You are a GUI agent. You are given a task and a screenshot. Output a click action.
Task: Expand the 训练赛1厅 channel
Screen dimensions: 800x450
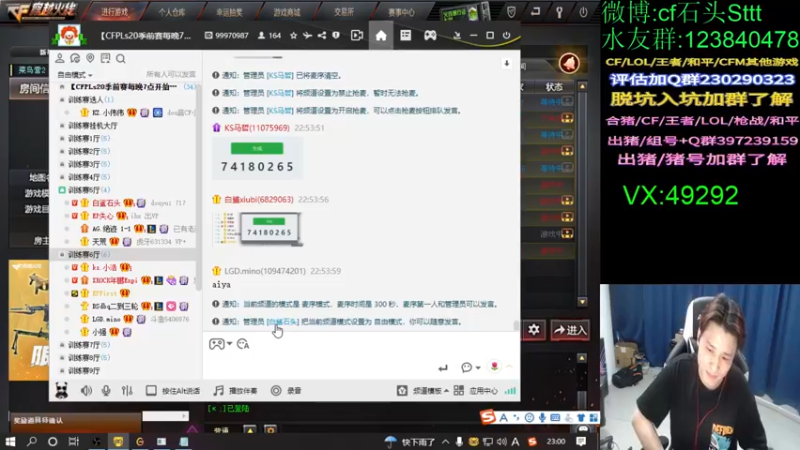click(x=62, y=138)
